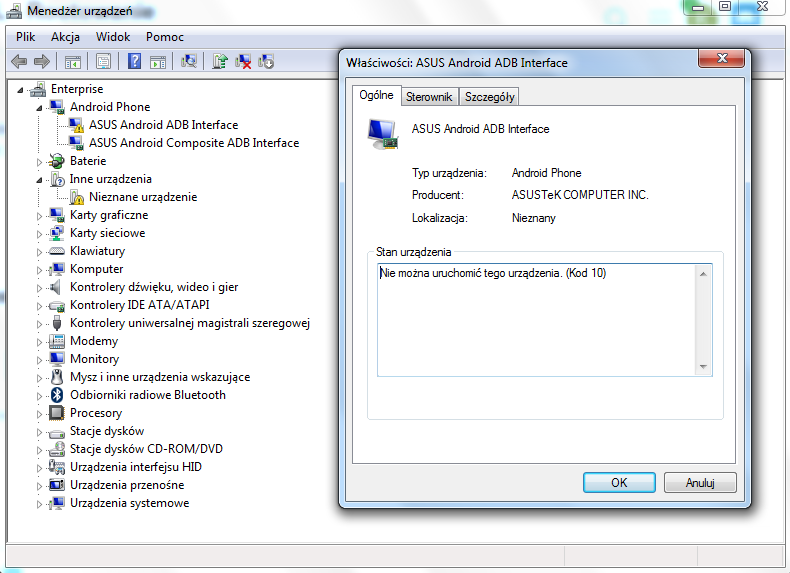The image size is (790, 573).
Task: Expand the Odbiorniki radiowe Bluetooth node
Action: point(41,395)
